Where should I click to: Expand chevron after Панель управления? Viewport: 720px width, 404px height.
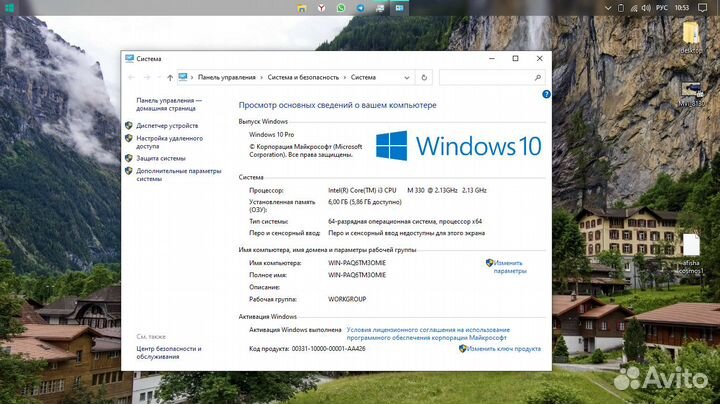click(x=262, y=78)
